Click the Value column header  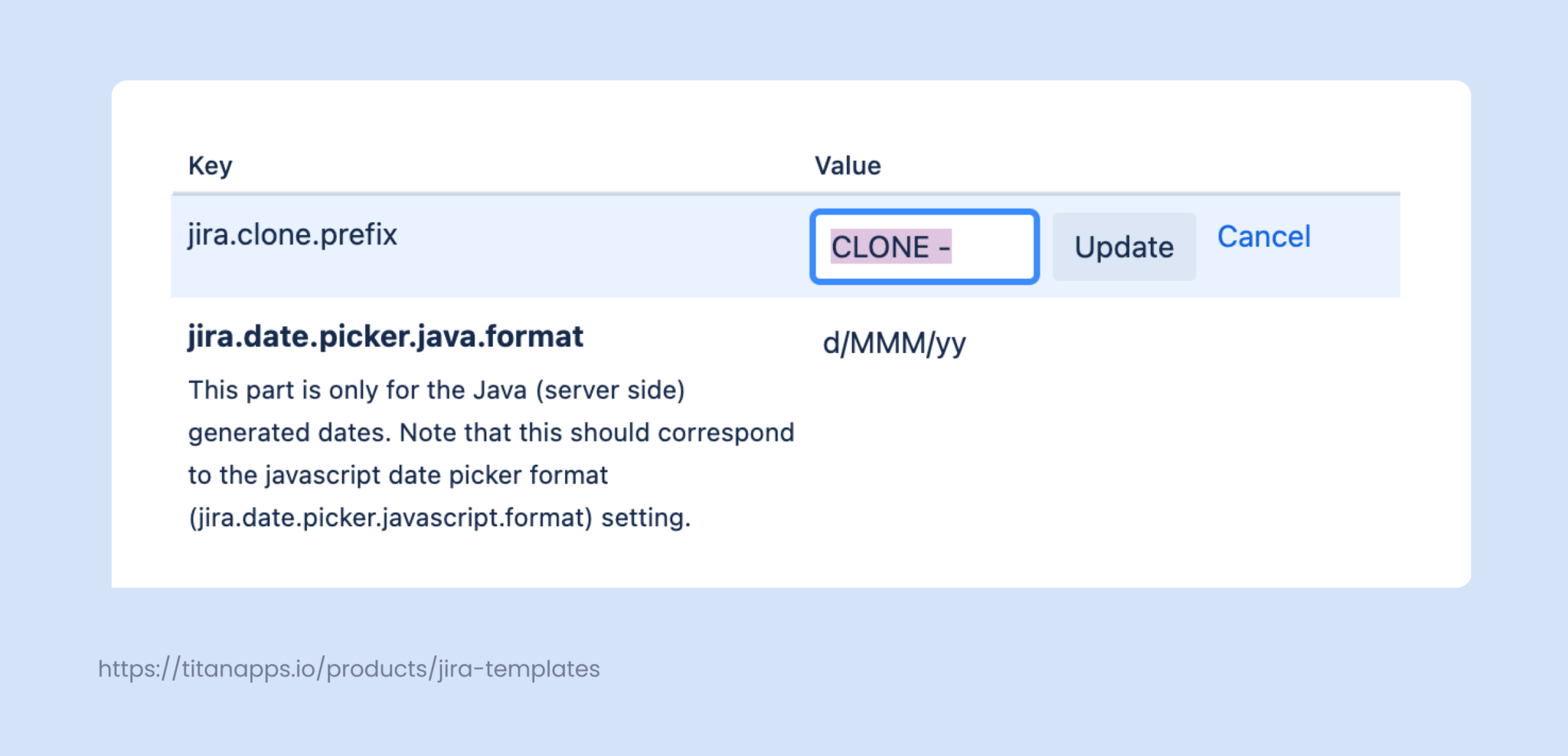(848, 165)
